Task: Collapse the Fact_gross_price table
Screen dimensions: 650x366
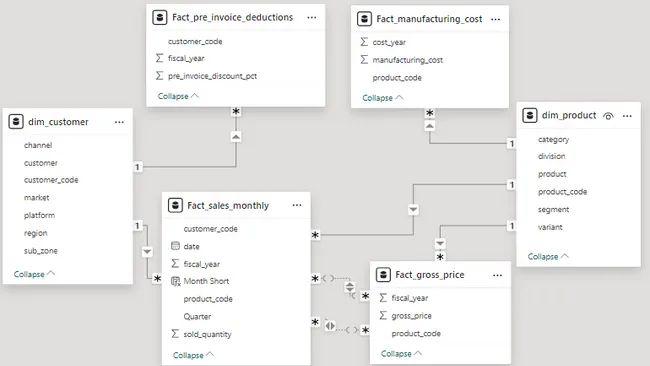Action: pos(401,354)
